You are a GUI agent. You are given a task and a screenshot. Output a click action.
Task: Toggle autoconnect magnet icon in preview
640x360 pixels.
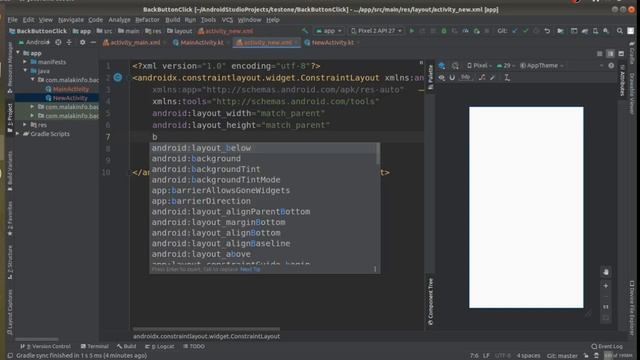click(x=452, y=78)
